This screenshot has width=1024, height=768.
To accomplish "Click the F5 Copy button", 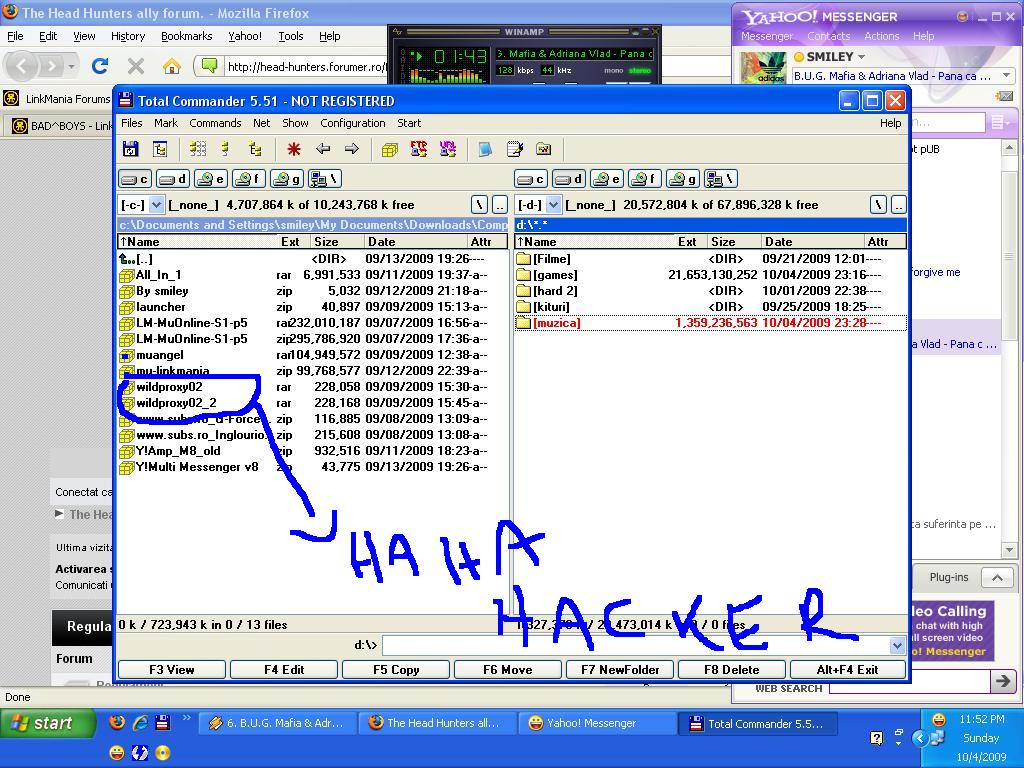I will [396, 669].
